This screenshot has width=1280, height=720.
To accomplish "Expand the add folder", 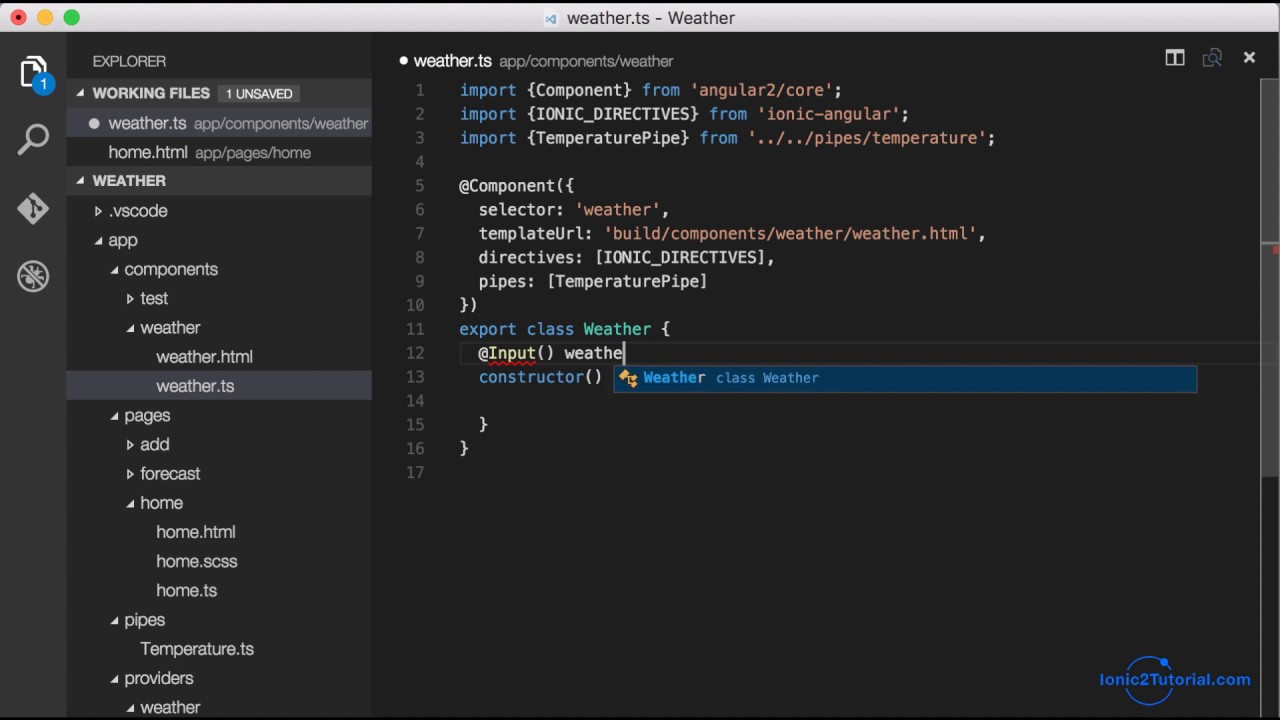I will pyautogui.click(x=130, y=445).
